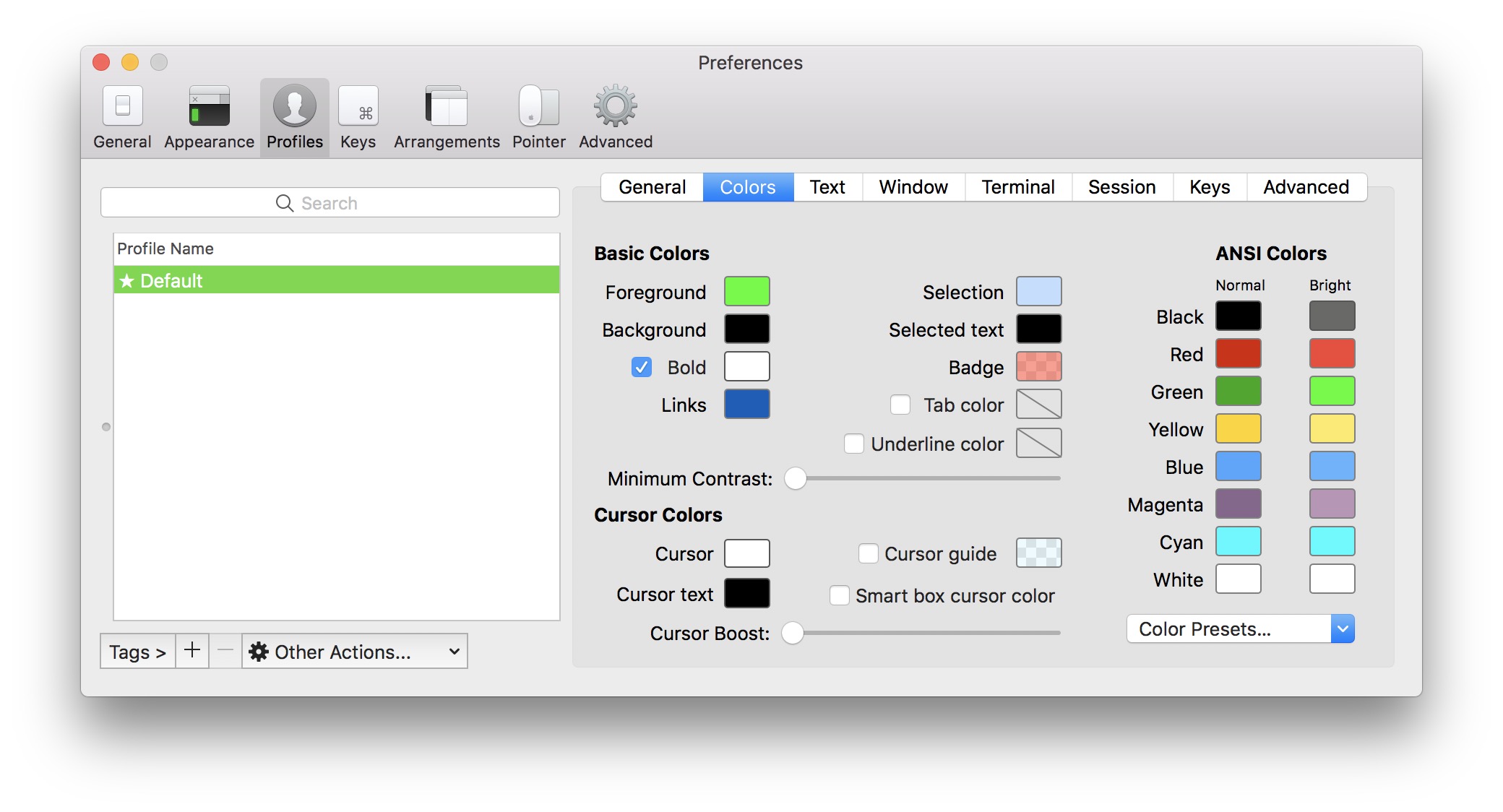Viewport: 1503px width, 812px height.
Task: Uncheck the Bold color checkbox
Action: (x=641, y=367)
